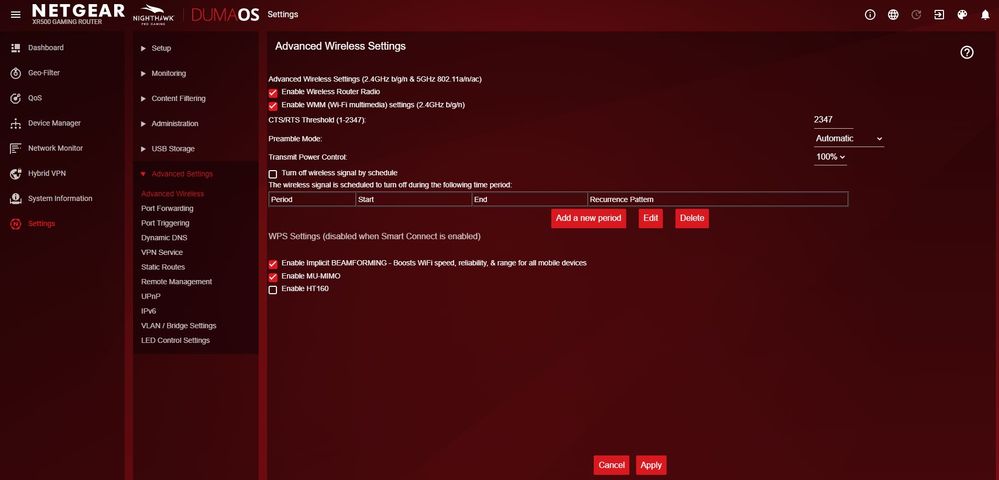The height and width of the screenshot is (480, 999).
Task: Click the System Information sidebar icon
Action: [x=16, y=199]
